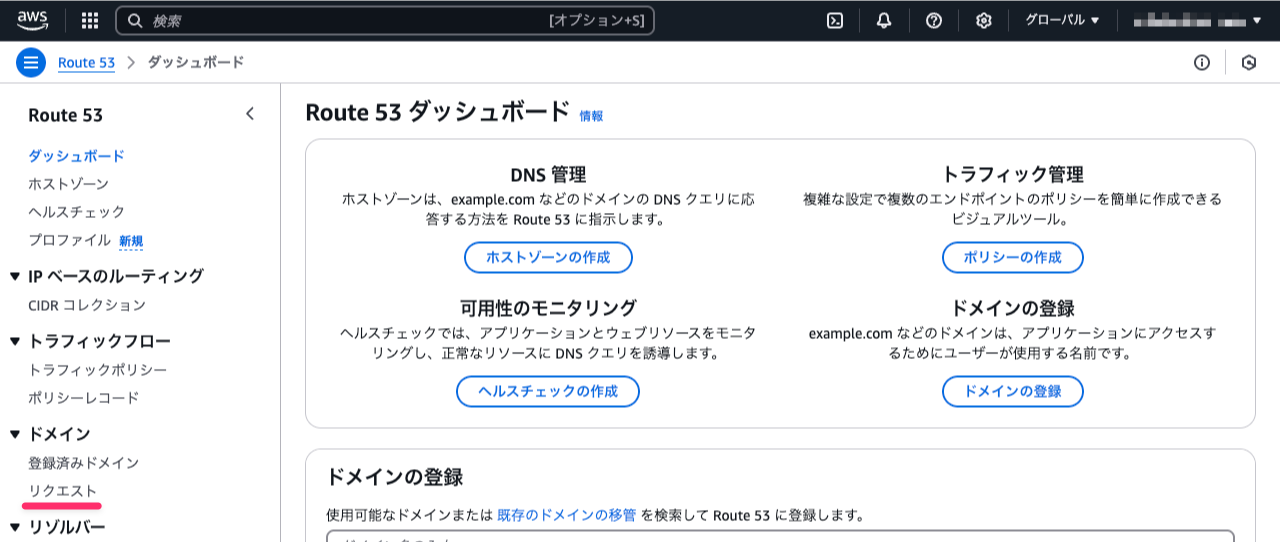Click the hexagon icon at top right

1249,62
